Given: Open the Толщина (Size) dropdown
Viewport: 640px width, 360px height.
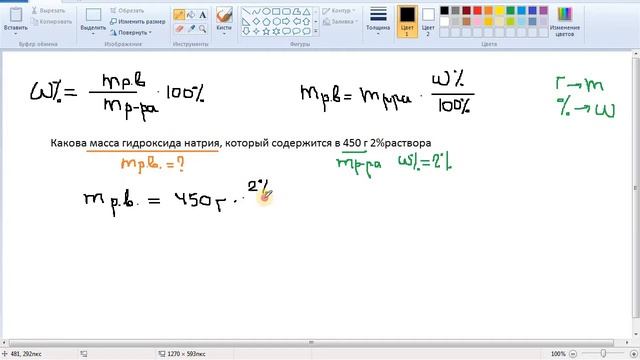Looking at the screenshot, I should [378, 21].
